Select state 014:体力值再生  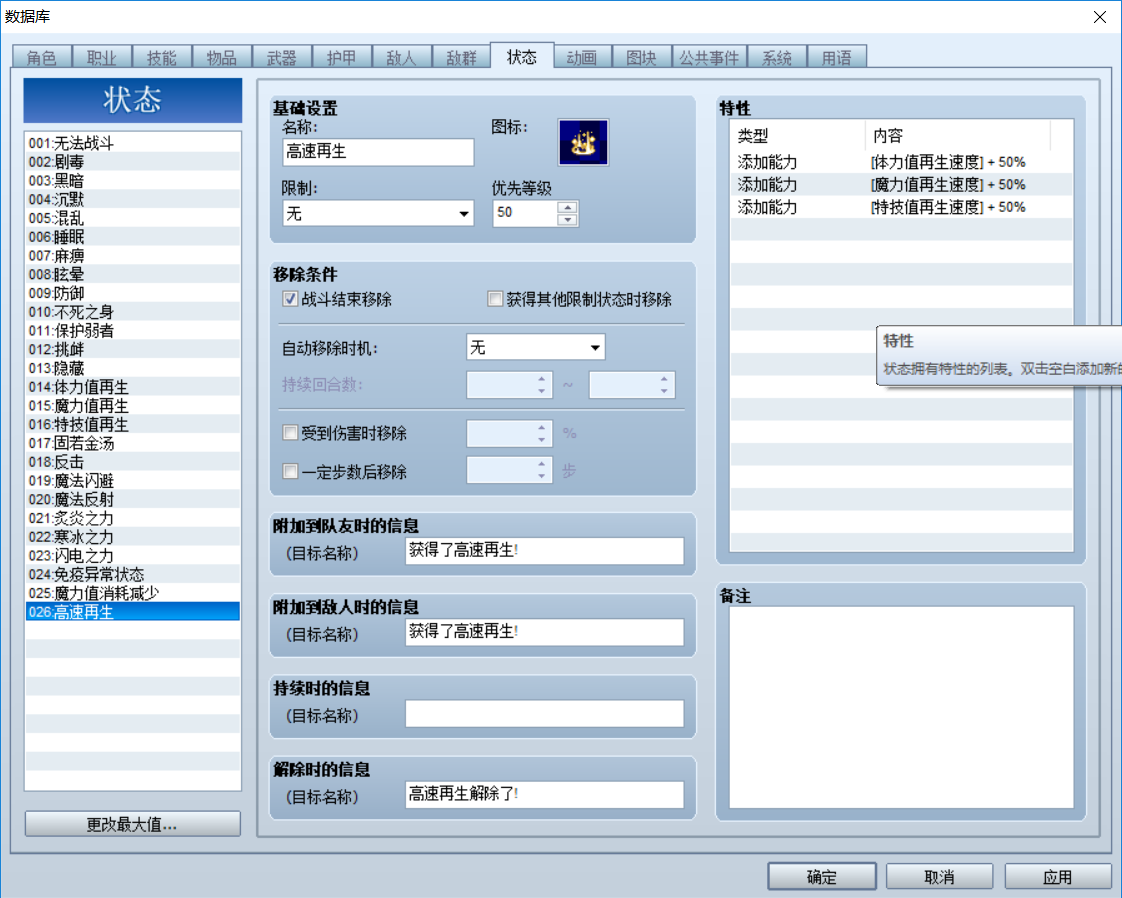132,387
